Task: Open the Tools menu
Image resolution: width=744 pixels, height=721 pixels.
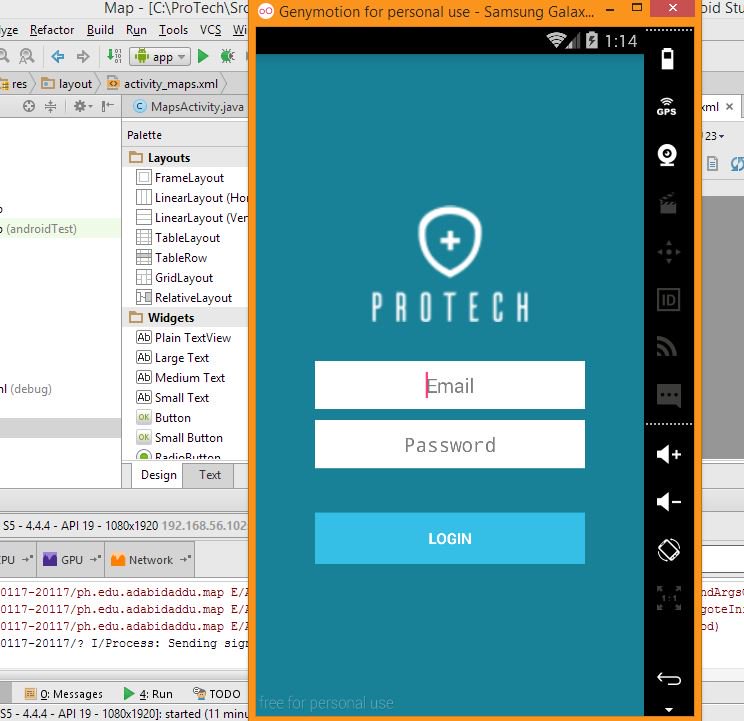Action: click(x=173, y=30)
